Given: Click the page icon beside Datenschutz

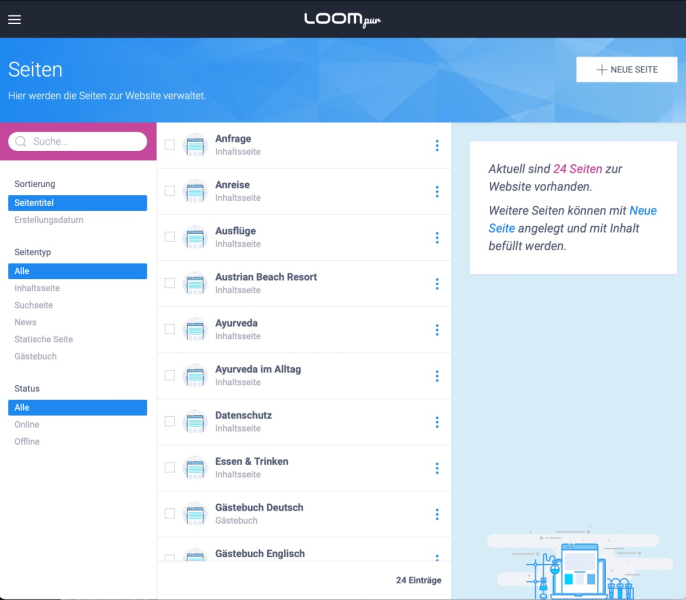Looking at the screenshot, I should 195,421.
